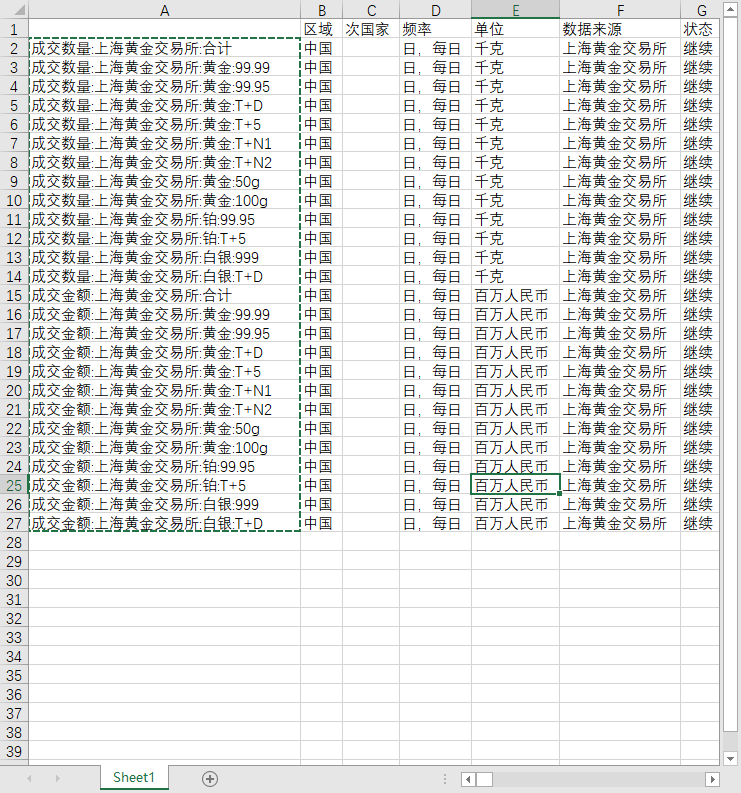The width and height of the screenshot is (741, 793).
Task: Select row 39 header
Action: click(14, 752)
